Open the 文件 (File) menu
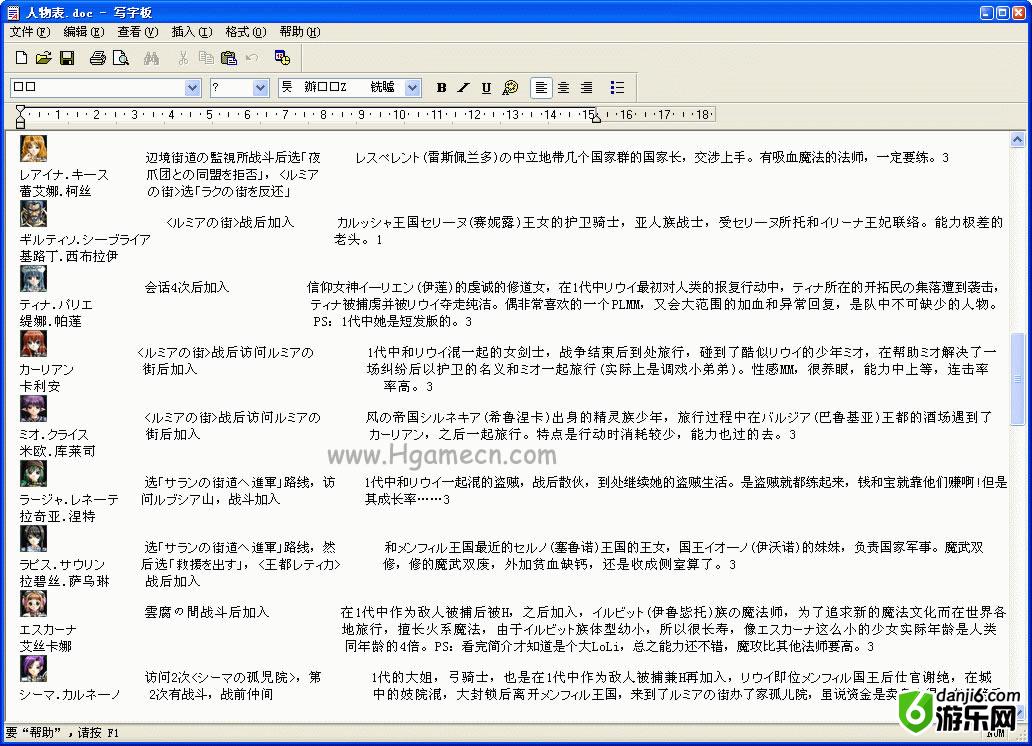The width and height of the screenshot is (1032, 746). 29,32
